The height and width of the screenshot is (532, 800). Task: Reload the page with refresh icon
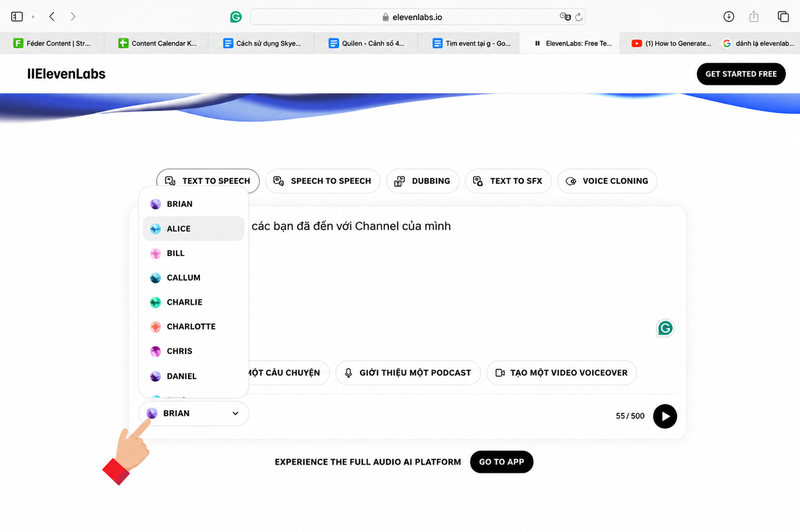click(579, 17)
